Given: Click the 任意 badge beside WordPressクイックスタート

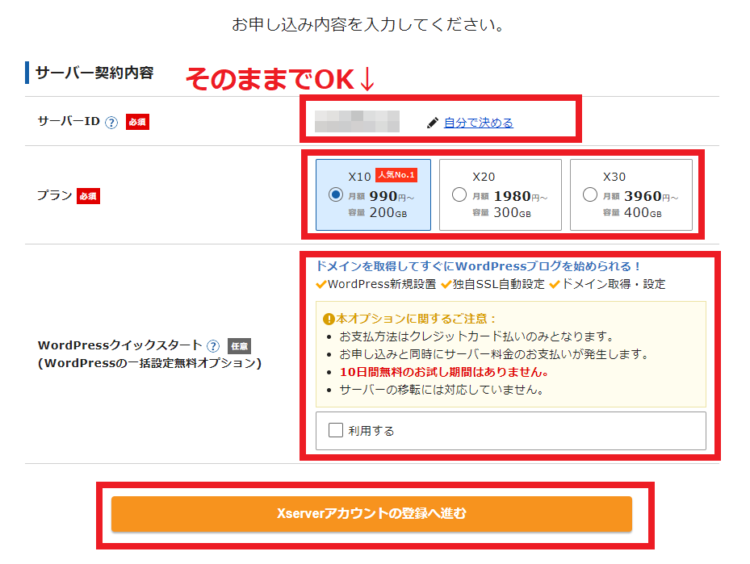Looking at the screenshot, I should click(239, 346).
